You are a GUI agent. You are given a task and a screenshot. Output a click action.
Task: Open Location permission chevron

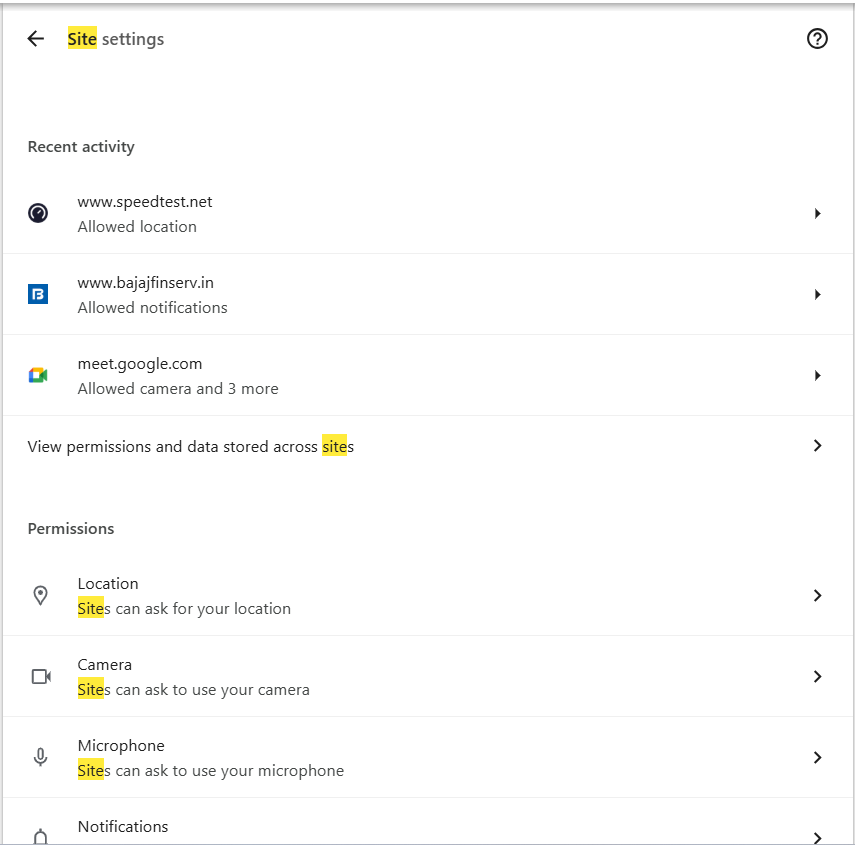817,595
